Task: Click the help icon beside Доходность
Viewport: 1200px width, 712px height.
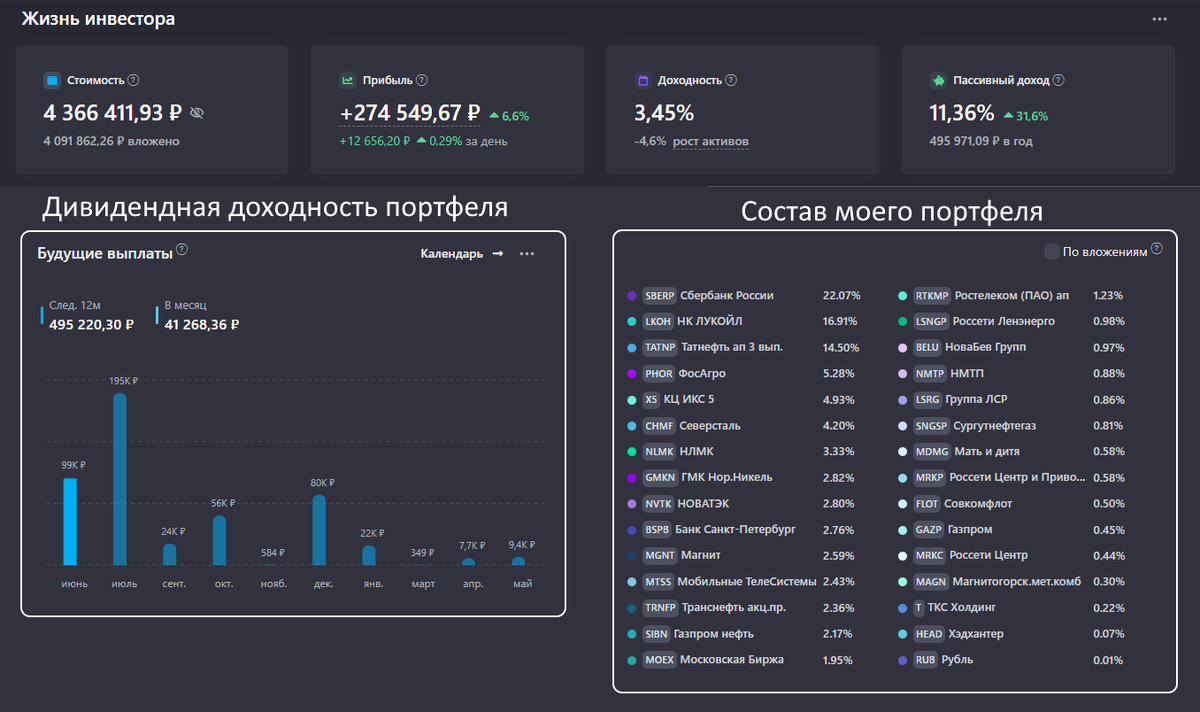Action: point(733,80)
